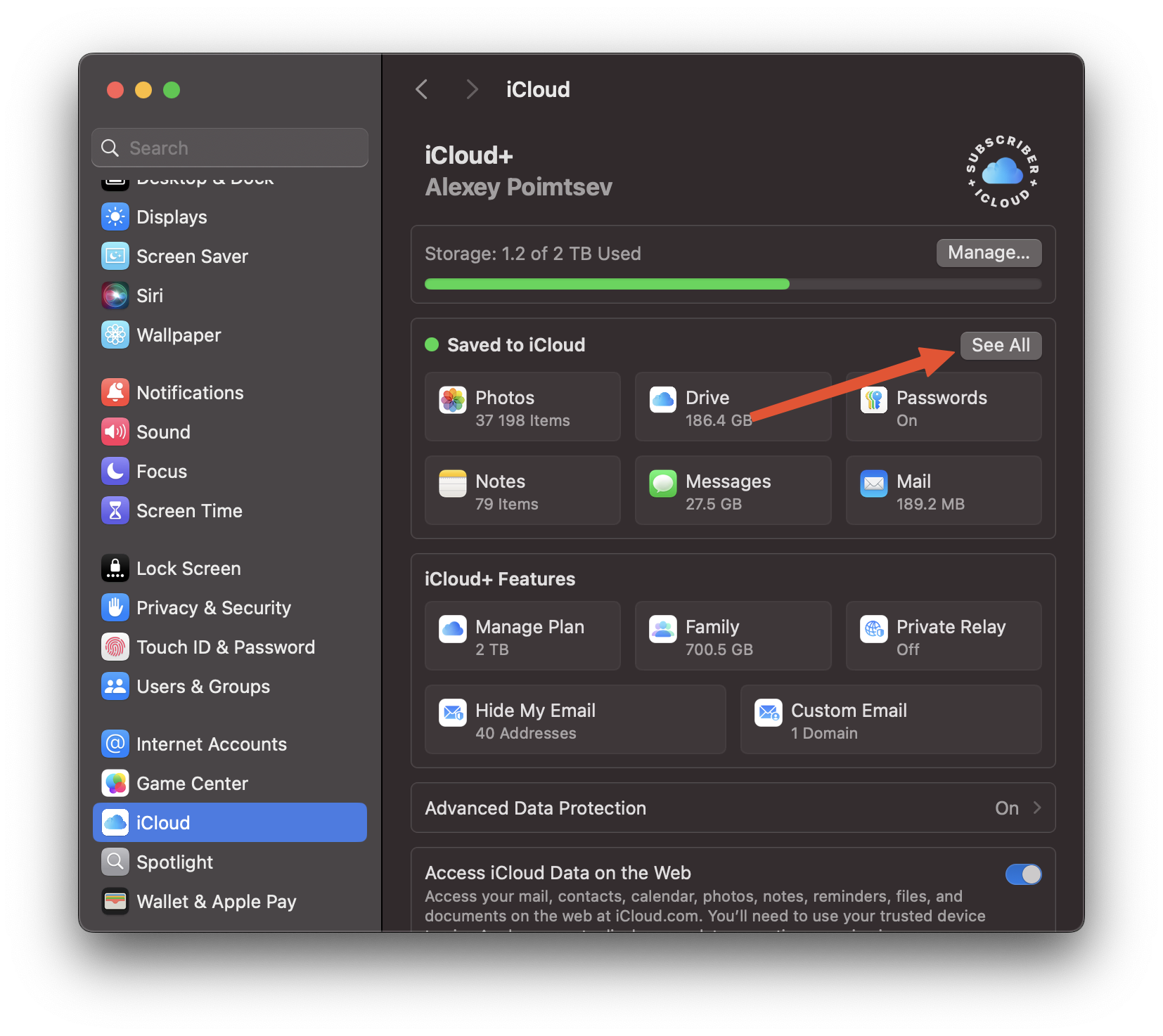Select the Screen Saver icon
The width and height of the screenshot is (1163, 1036).
click(115, 257)
